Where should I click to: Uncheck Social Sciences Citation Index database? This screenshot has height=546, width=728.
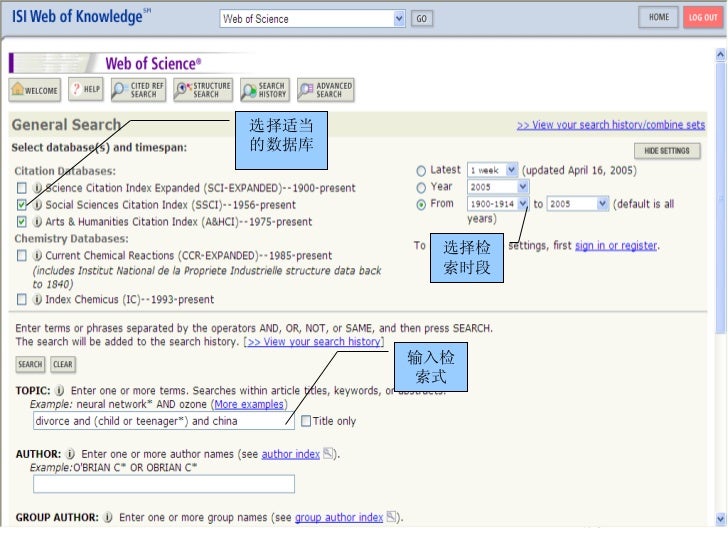coord(21,205)
